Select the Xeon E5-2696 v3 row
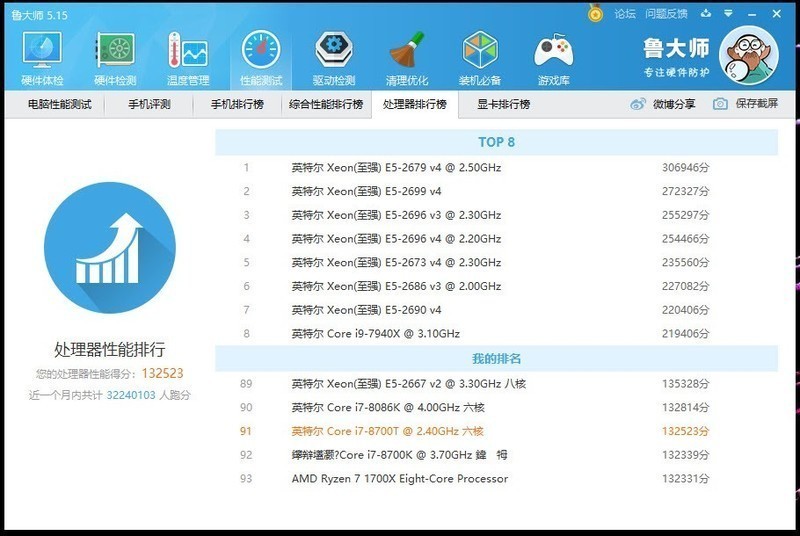This screenshot has height=536, width=800. click(496, 215)
